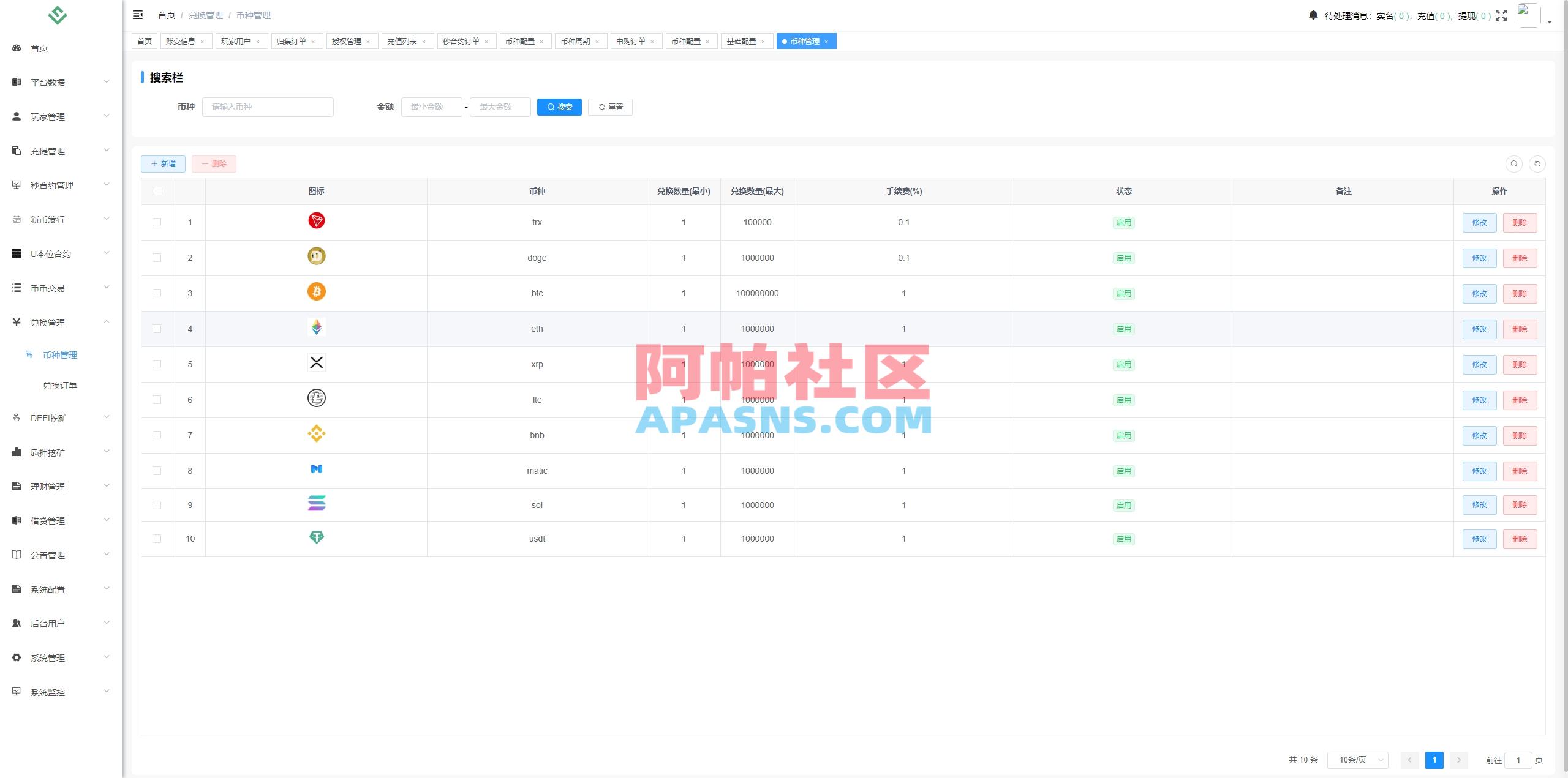This screenshot has width=1568, height=778.
Task: Click the blue 搜索 button
Action: coord(559,107)
